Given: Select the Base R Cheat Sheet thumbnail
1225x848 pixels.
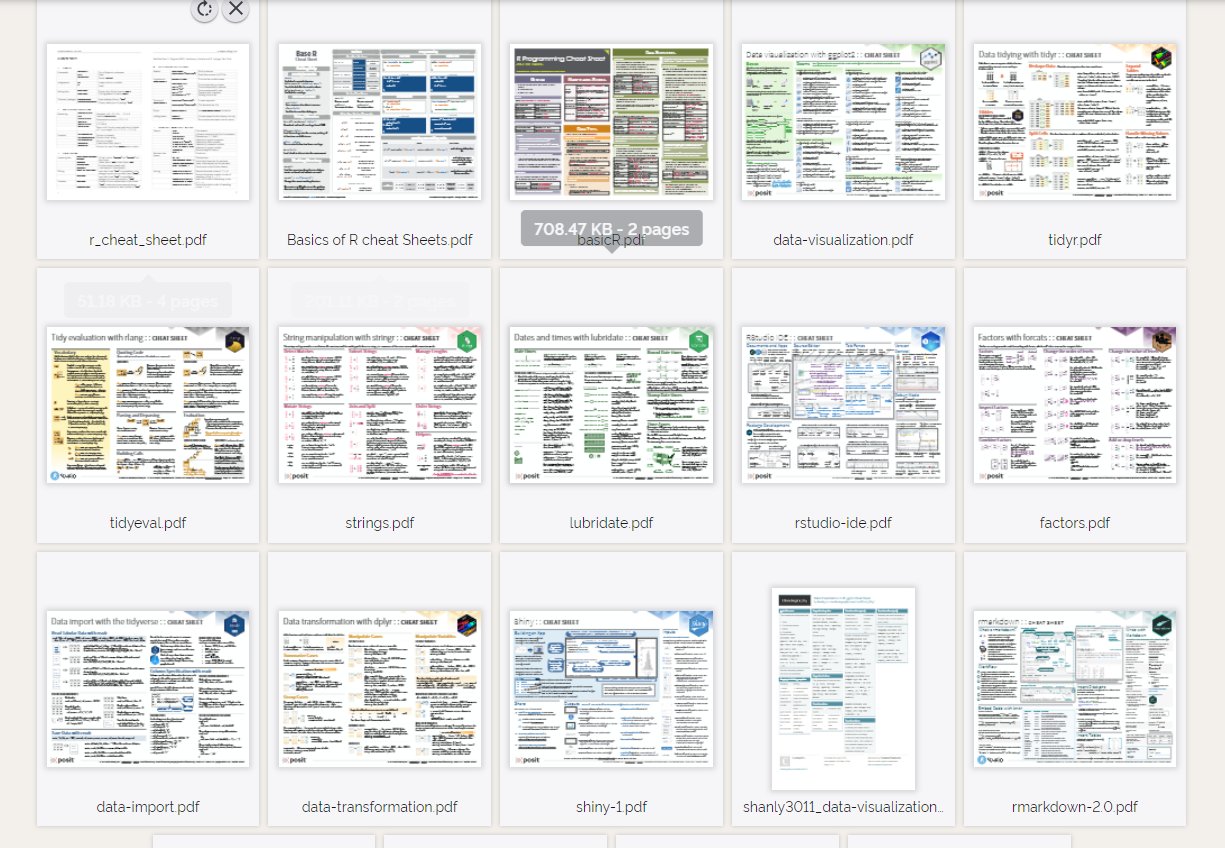Looking at the screenshot, I should 380,121.
